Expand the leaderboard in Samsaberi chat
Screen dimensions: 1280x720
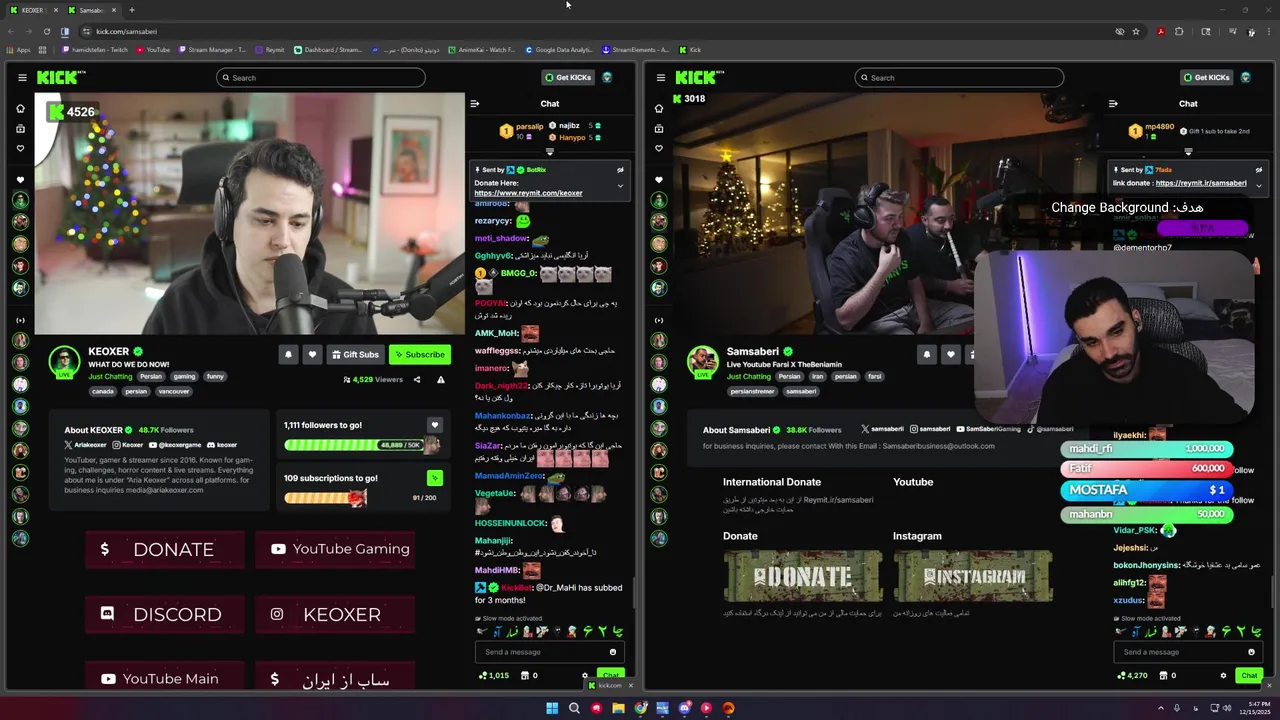[x=1188, y=152]
